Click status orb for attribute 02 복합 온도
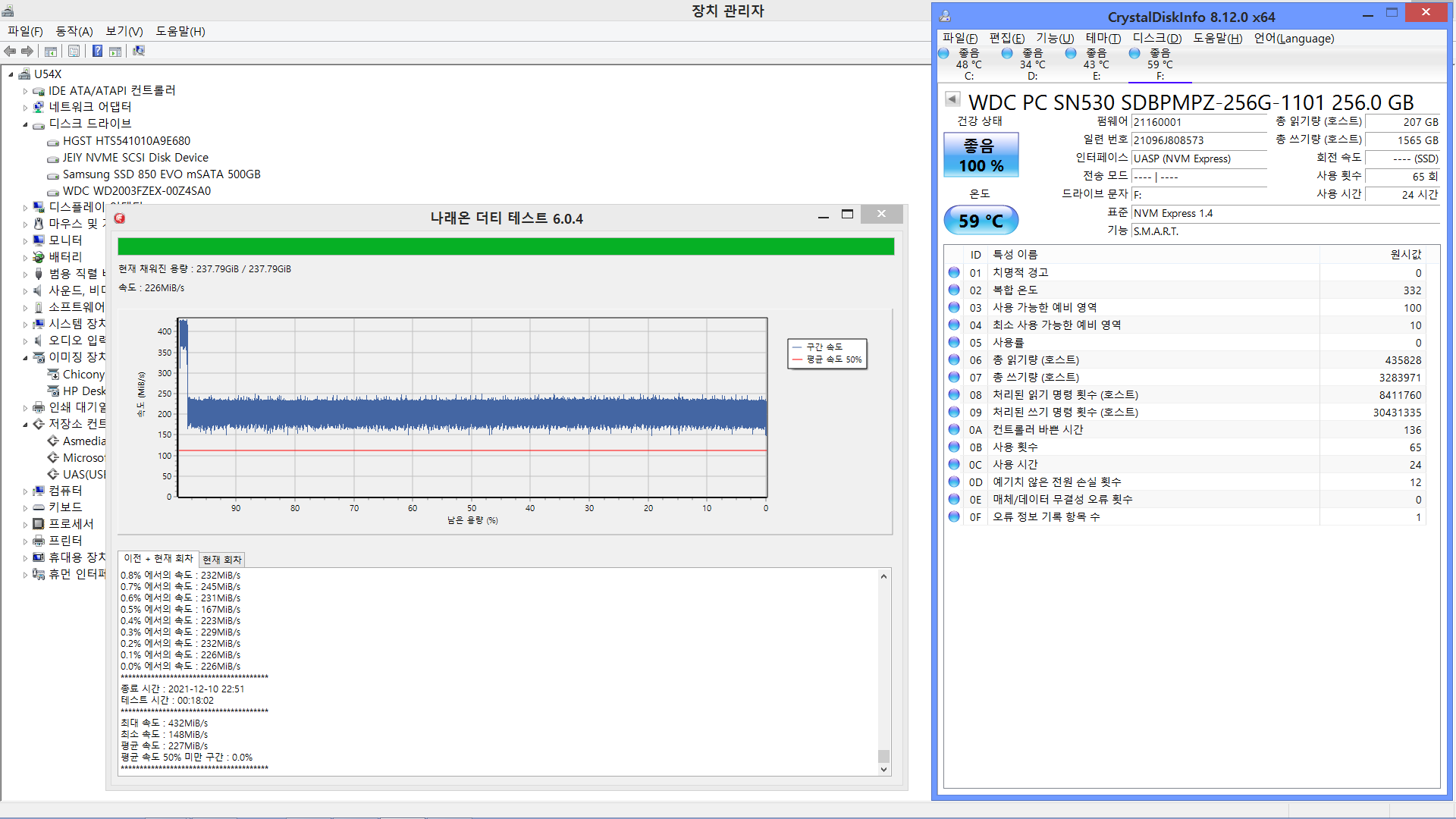The height and width of the screenshot is (819, 1456). [x=954, y=290]
